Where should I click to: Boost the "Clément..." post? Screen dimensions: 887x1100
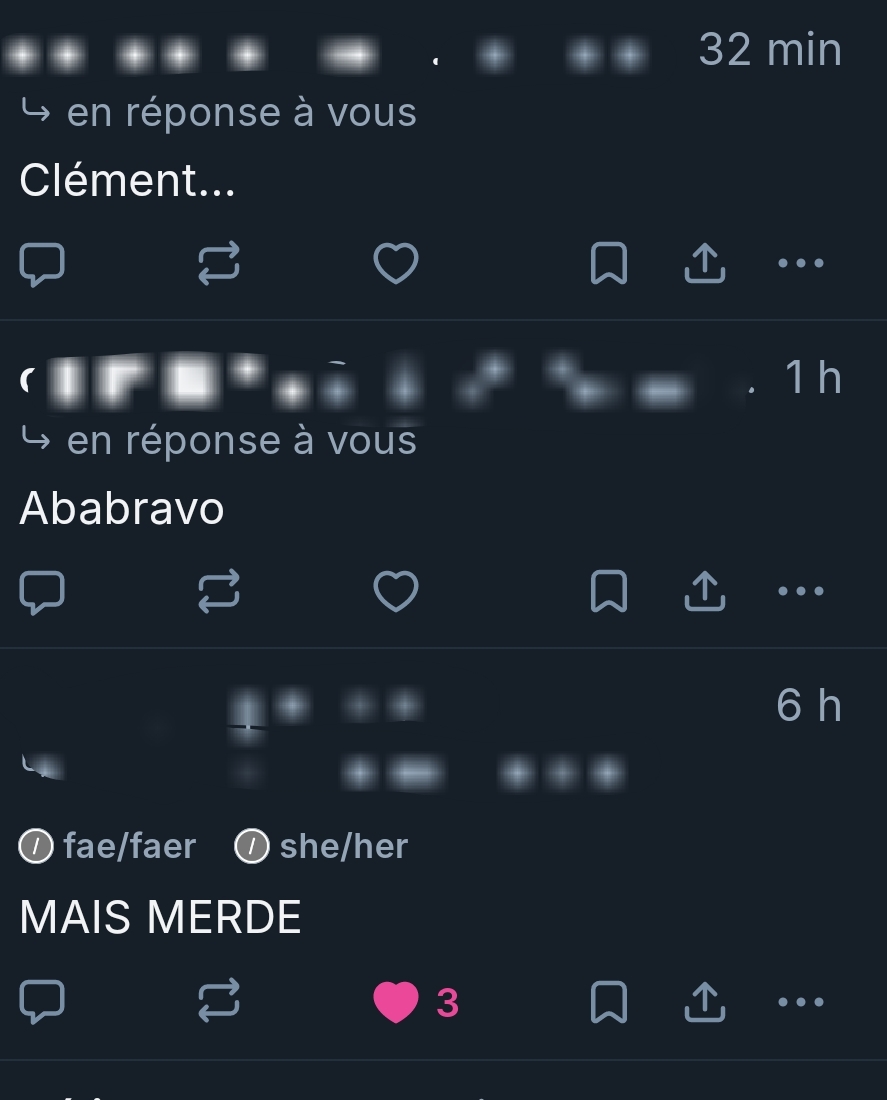point(219,264)
